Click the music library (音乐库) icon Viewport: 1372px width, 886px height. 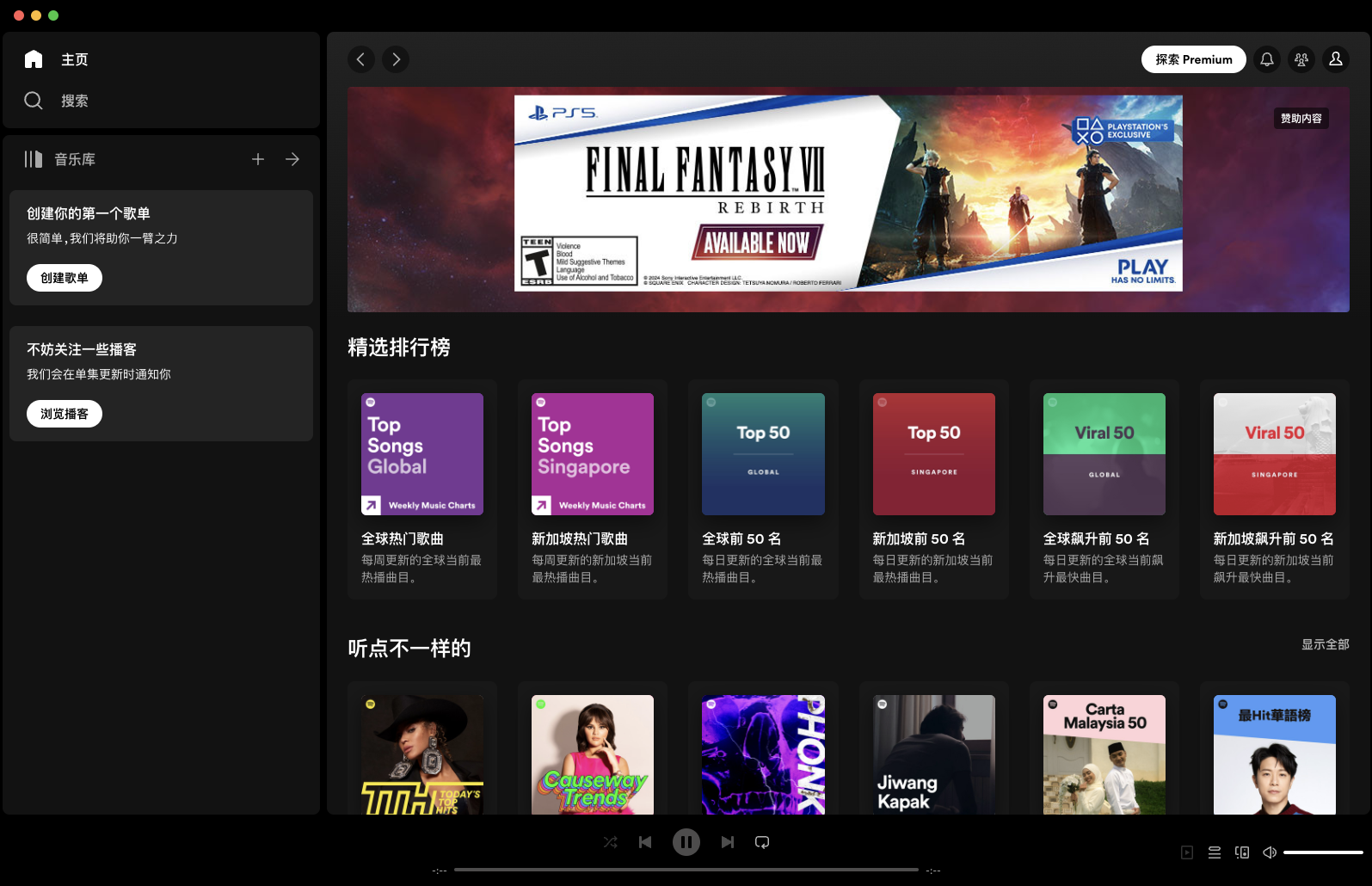click(34, 159)
